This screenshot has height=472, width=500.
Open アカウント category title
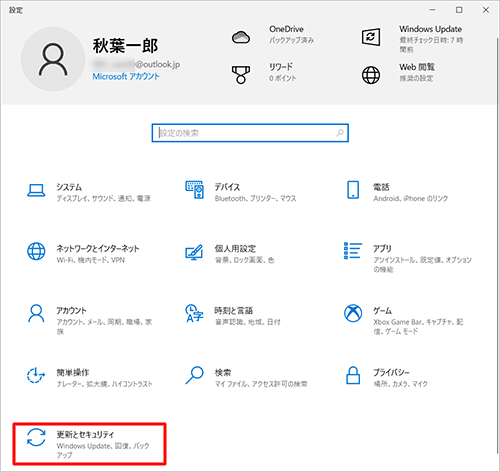tap(71, 310)
